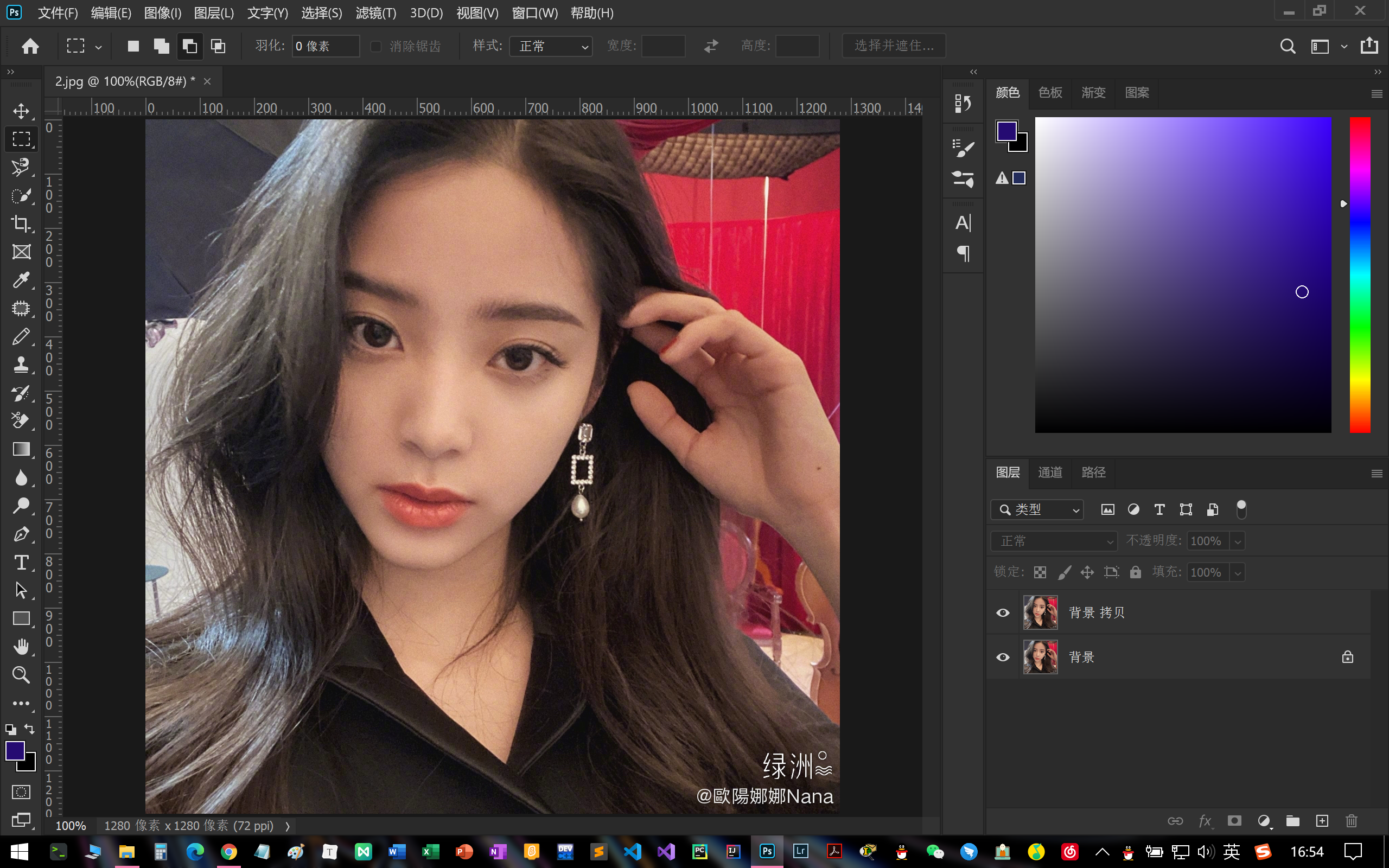Create a new group folder icon

point(1292,821)
